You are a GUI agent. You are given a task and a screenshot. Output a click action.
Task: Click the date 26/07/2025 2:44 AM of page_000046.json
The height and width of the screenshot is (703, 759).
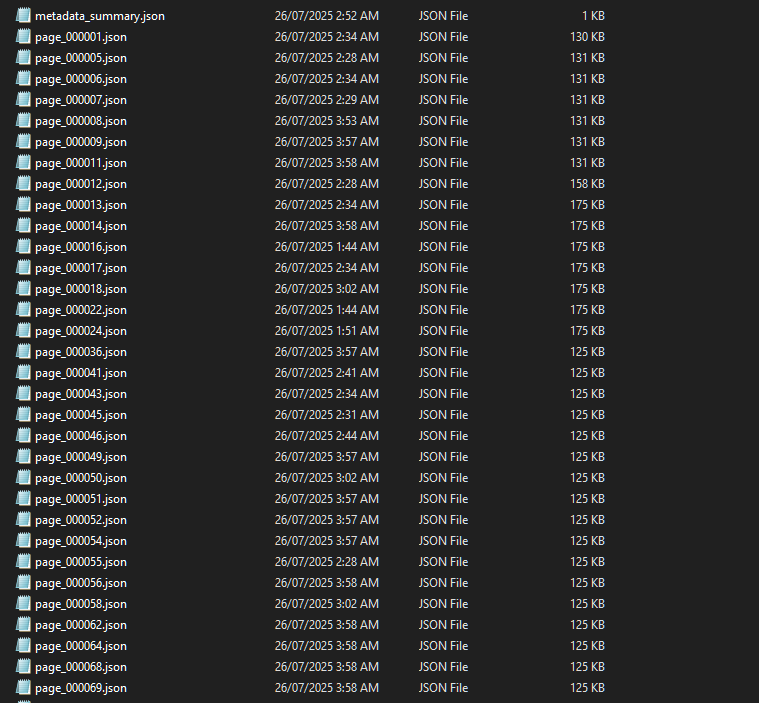327,436
